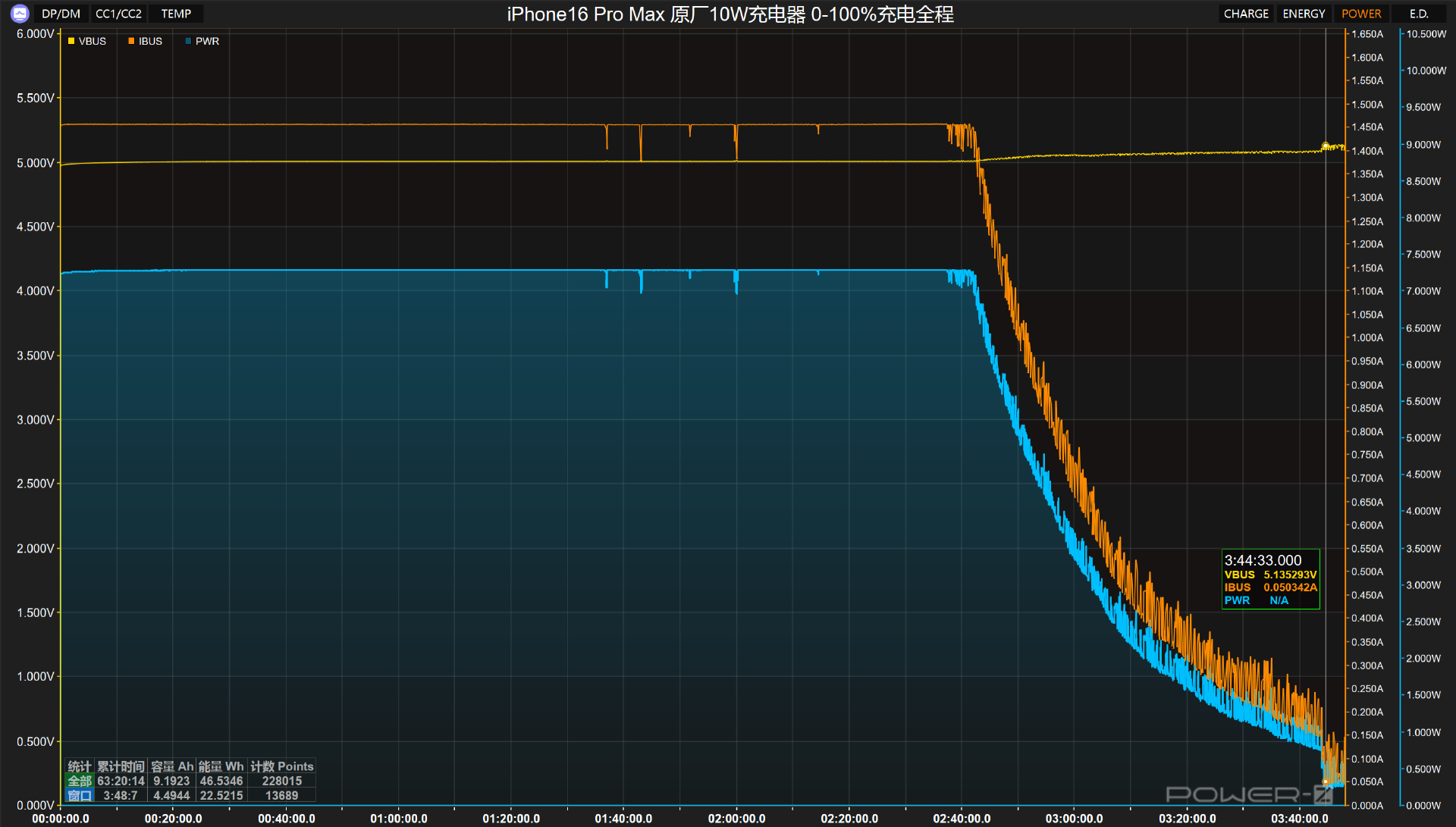The image size is (1456, 827).
Task: Click the dark blue PWR legend square
Action: coord(188,41)
